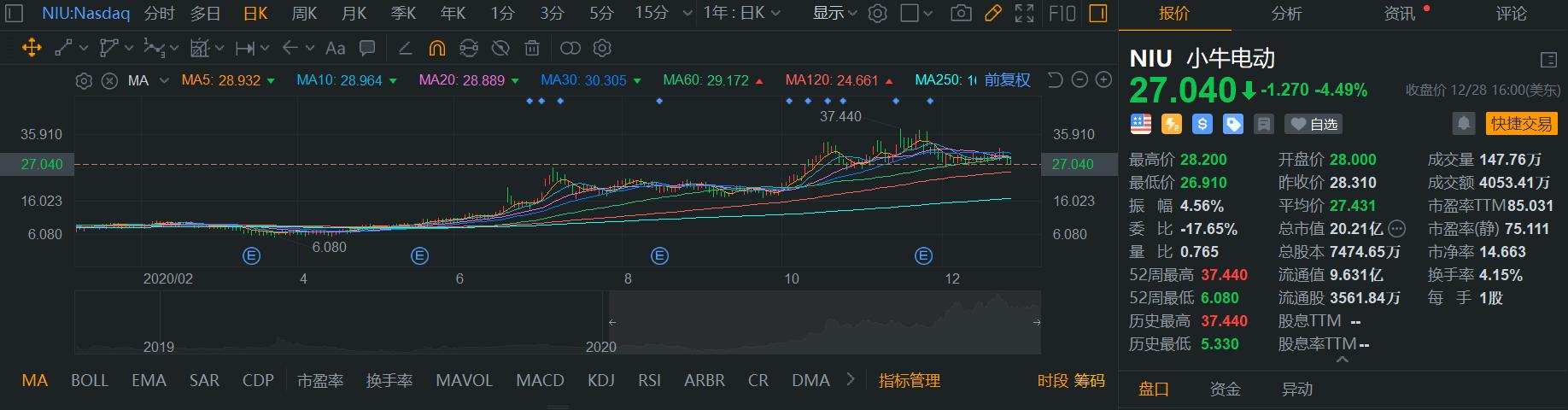Expand the wave line tool dropdown
The height and width of the screenshot is (410, 1568).
[x=173, y=49]
